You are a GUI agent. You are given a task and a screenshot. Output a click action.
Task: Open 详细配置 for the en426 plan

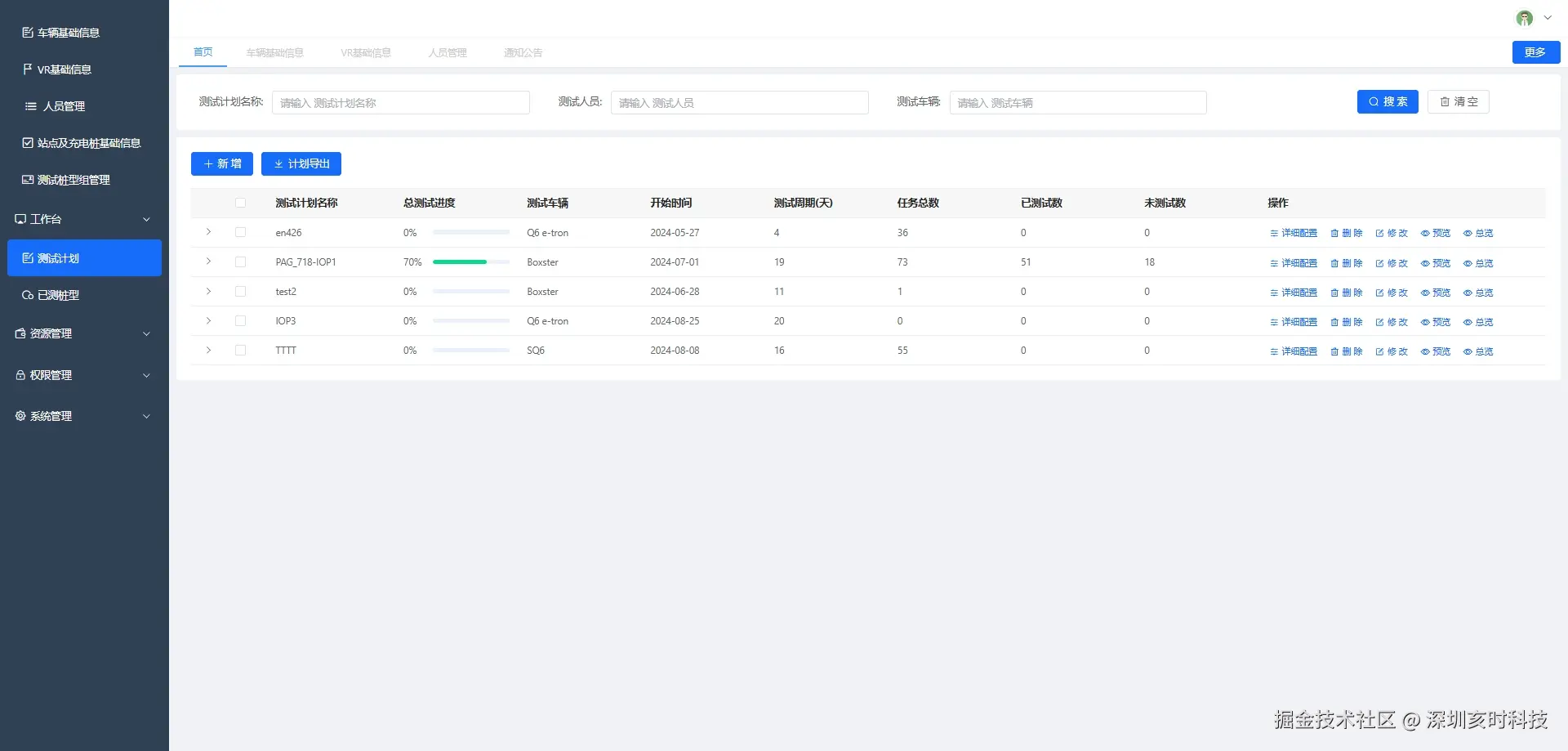[1294, 233]
